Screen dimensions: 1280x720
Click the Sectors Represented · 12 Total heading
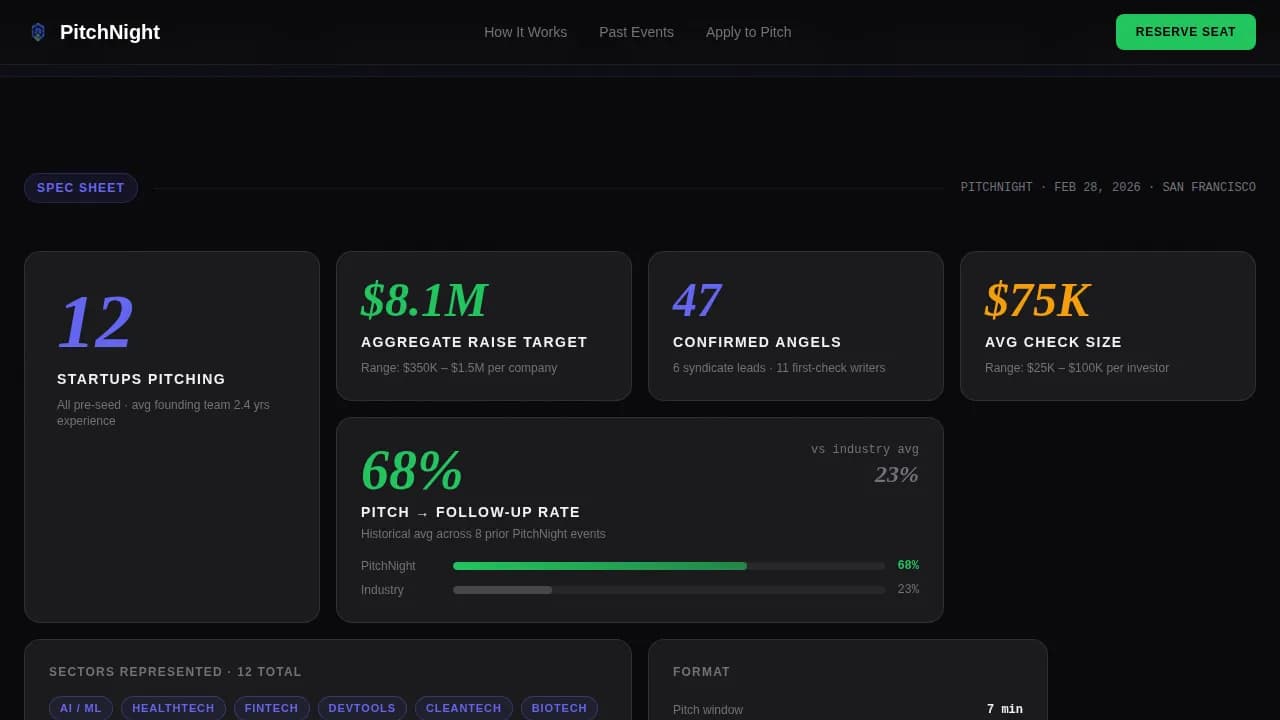175,672
